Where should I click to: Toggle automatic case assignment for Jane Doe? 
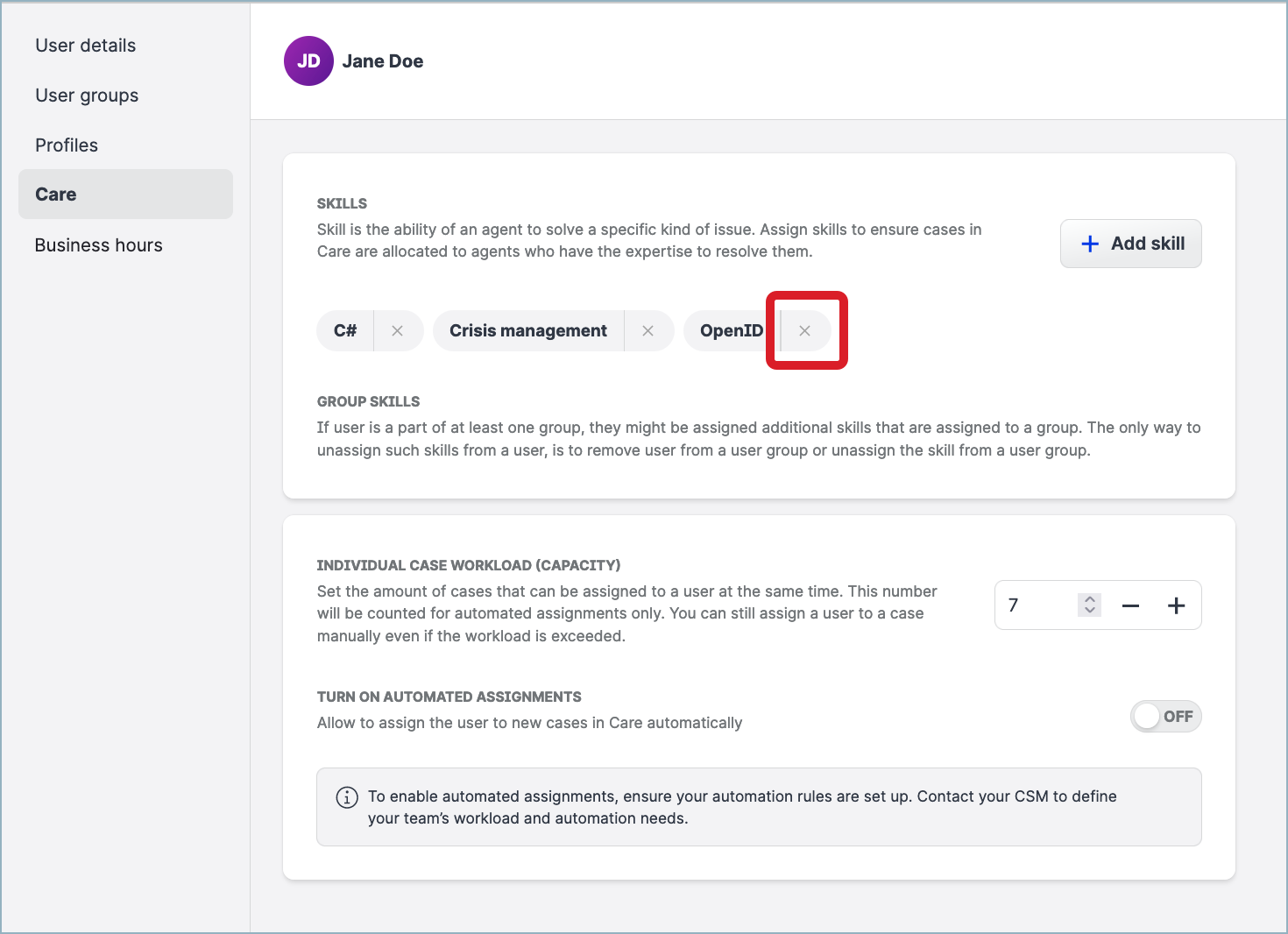(1165, 716)
